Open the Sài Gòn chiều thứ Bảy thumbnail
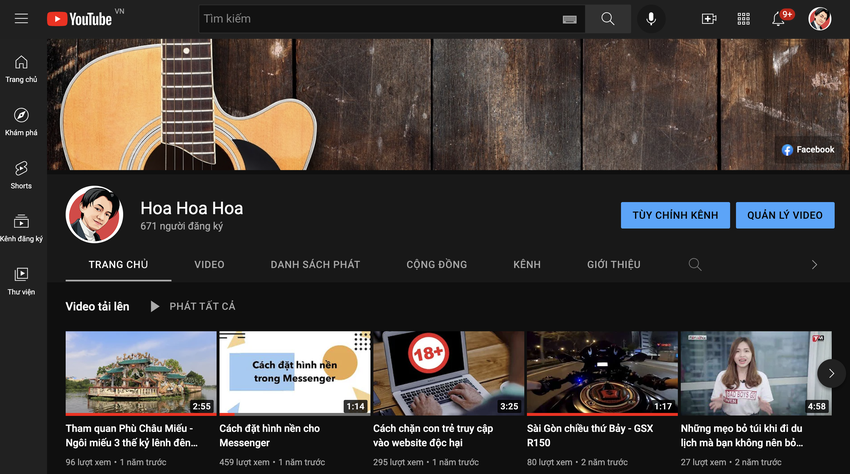This screenshot has height=474, width=850. (x=602, y=373)
